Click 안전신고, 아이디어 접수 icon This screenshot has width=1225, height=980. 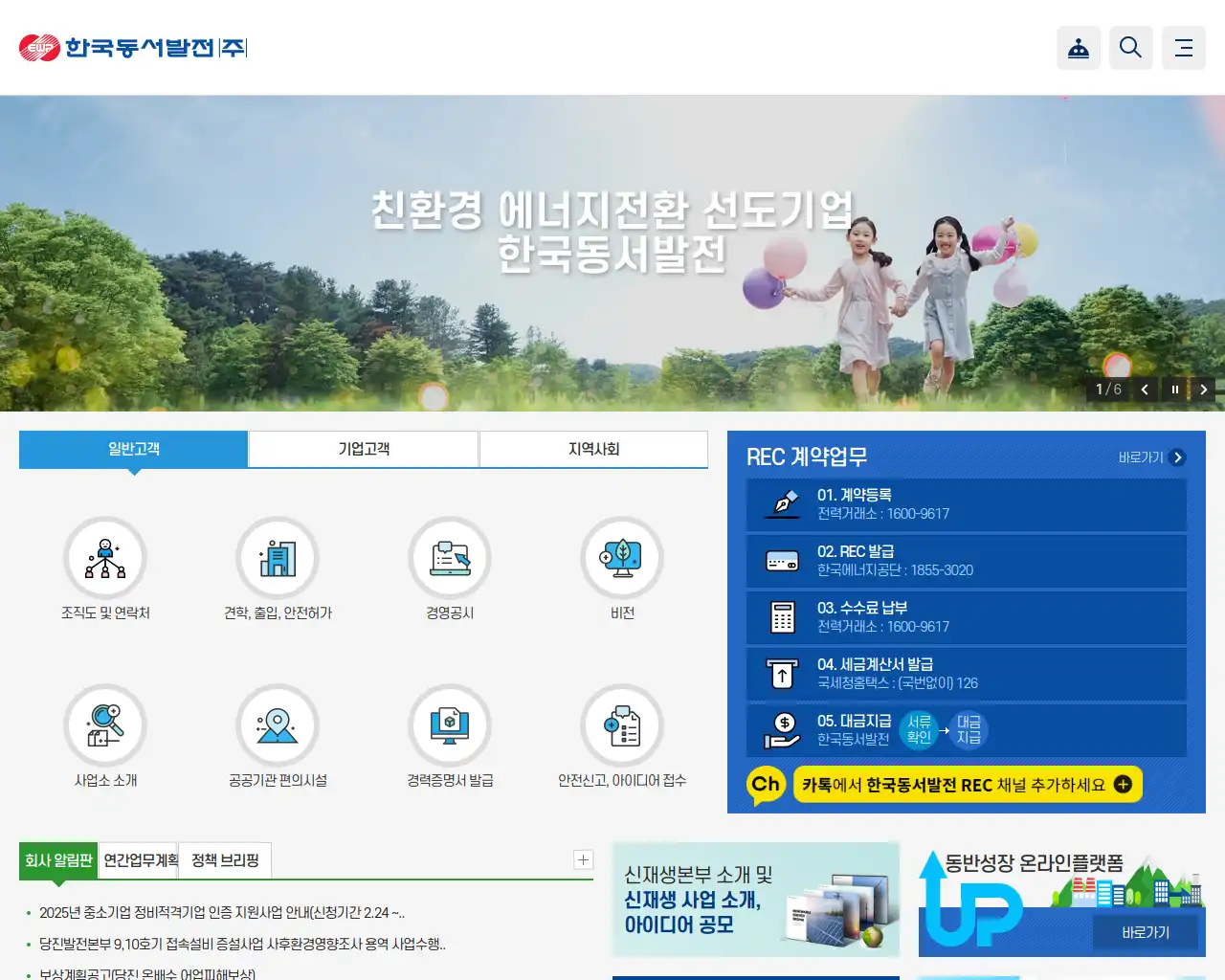pyautogui.click(x=622, y=725)
